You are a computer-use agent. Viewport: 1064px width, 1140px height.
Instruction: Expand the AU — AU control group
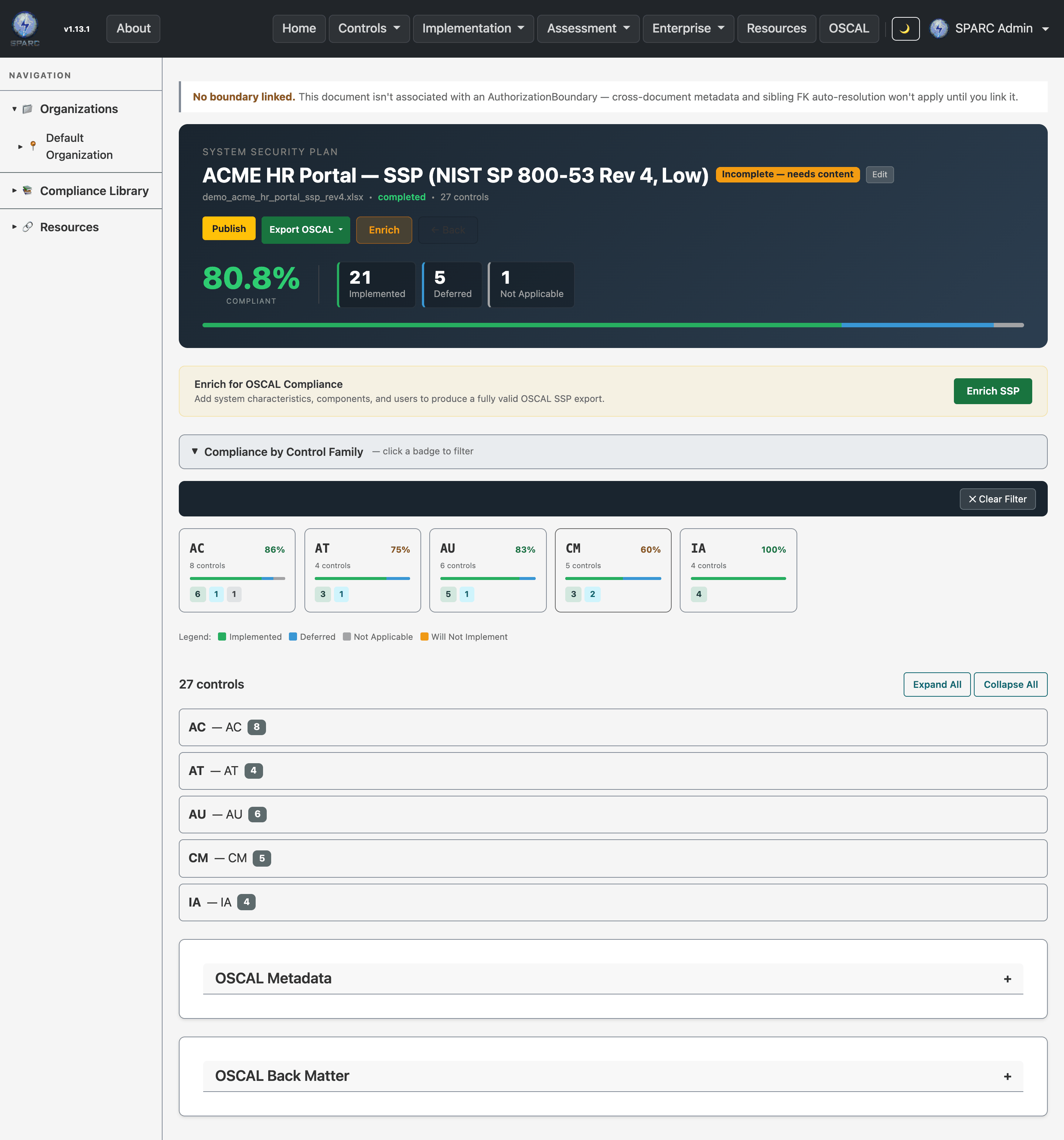point(613,814)
